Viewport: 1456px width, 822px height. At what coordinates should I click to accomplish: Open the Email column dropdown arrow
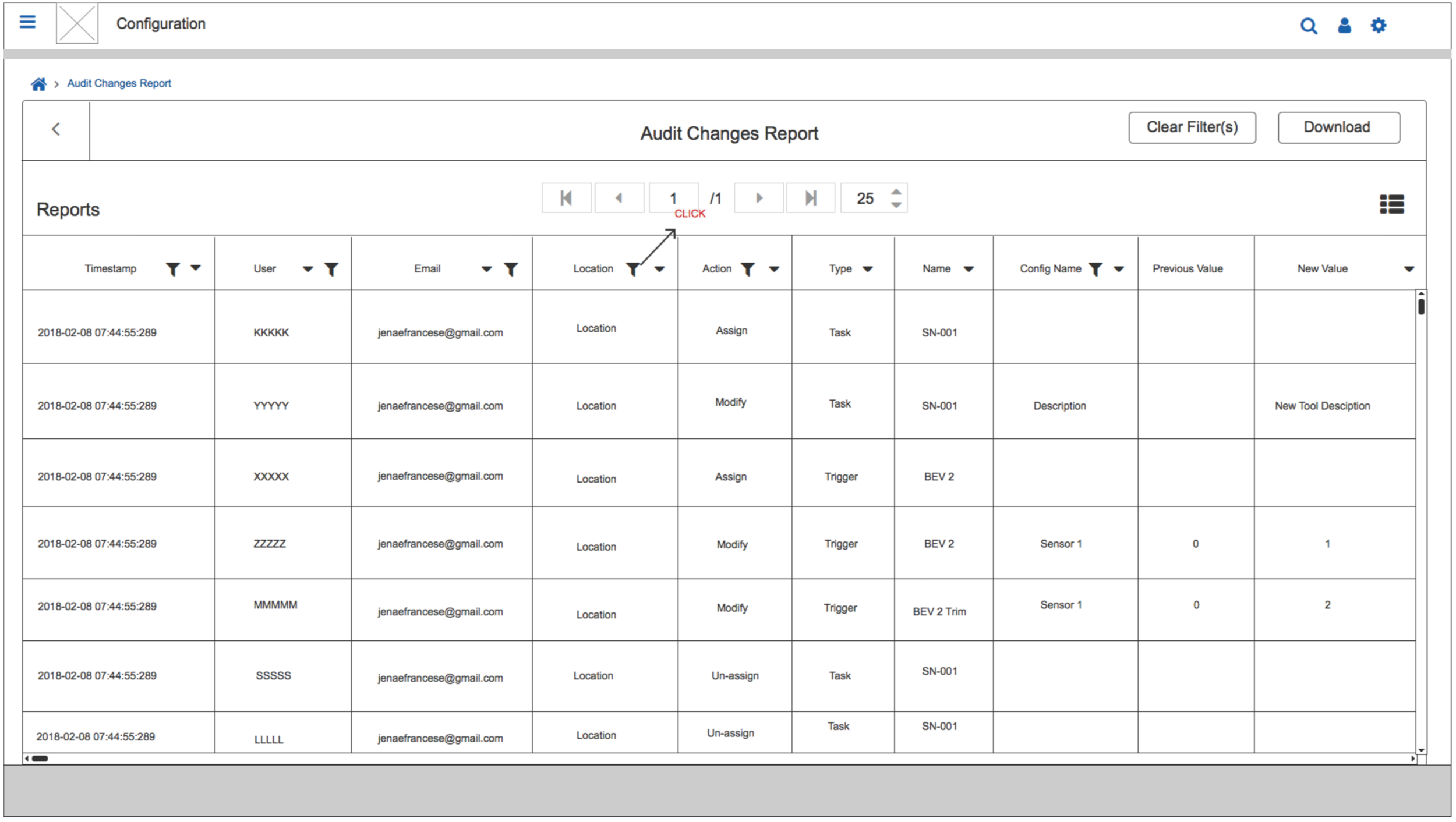tap(486, 269)
